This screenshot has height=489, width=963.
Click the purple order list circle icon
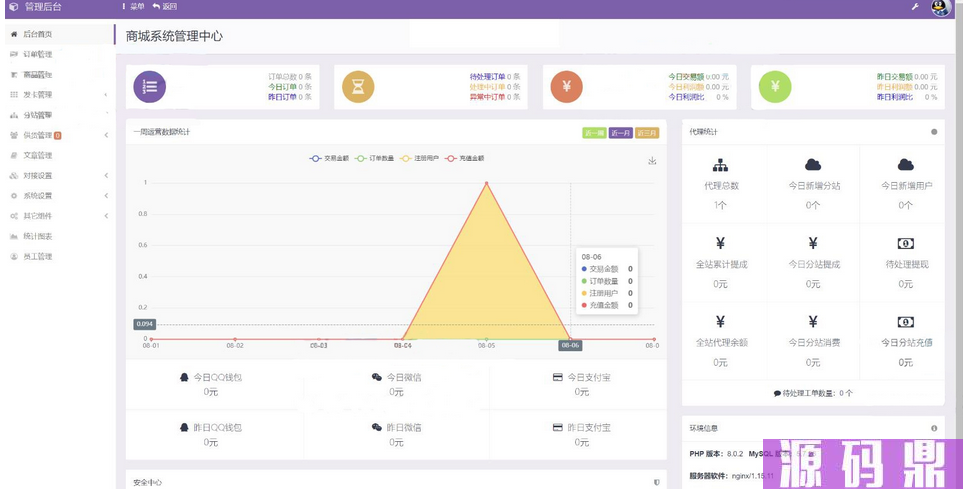coord(150,87)
